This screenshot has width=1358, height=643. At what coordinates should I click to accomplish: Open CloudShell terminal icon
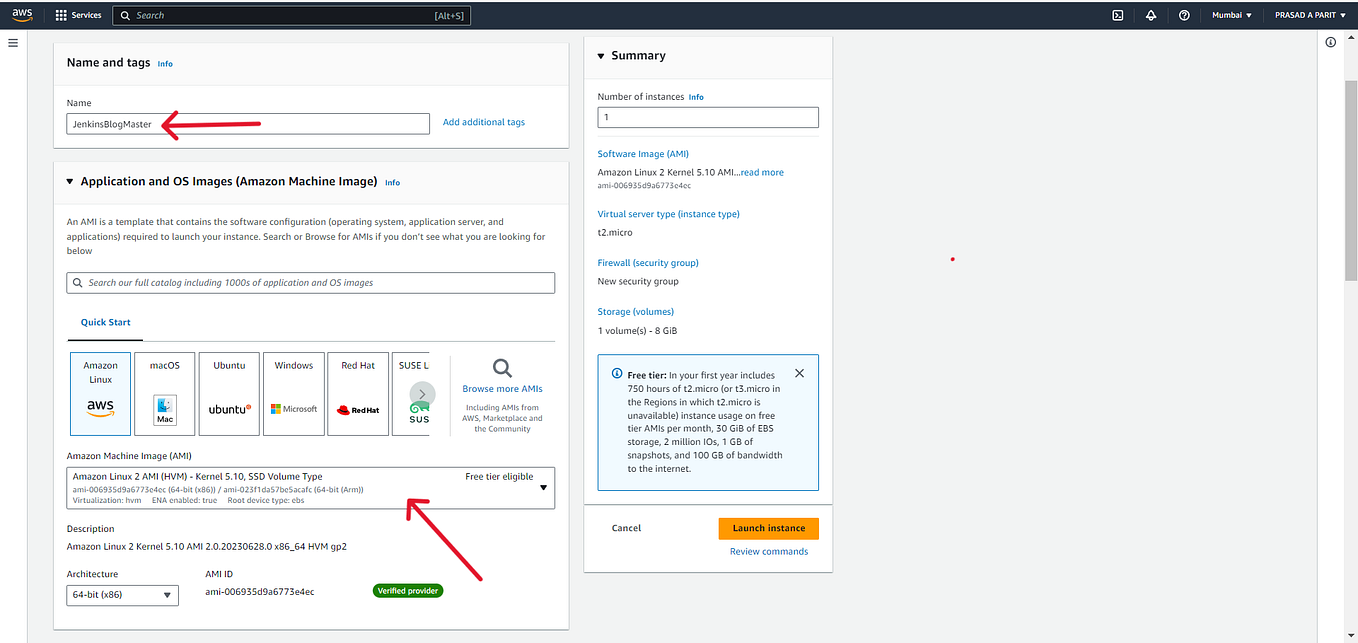pos(1118,15)
